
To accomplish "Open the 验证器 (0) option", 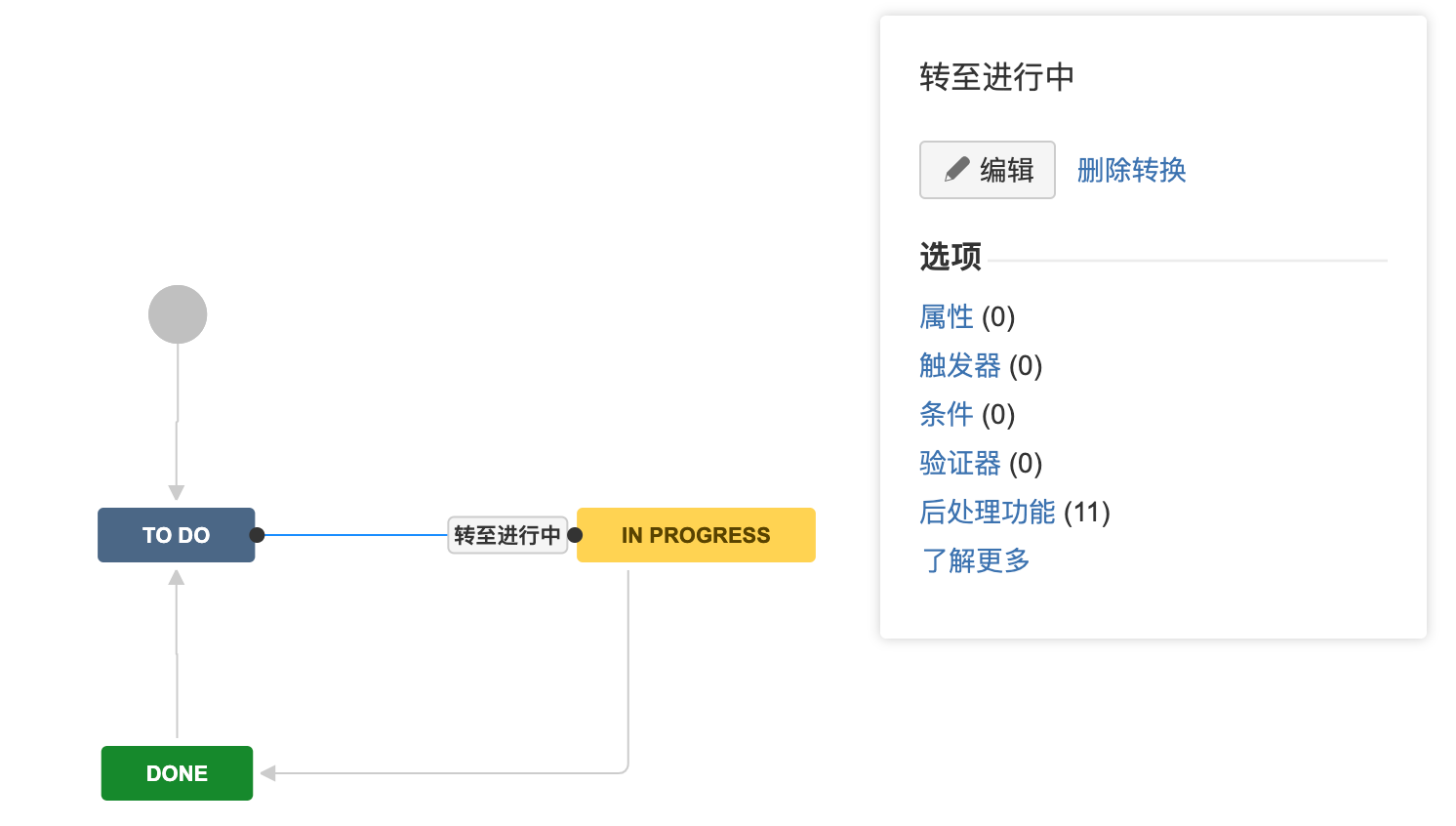I will coord(960,464).
